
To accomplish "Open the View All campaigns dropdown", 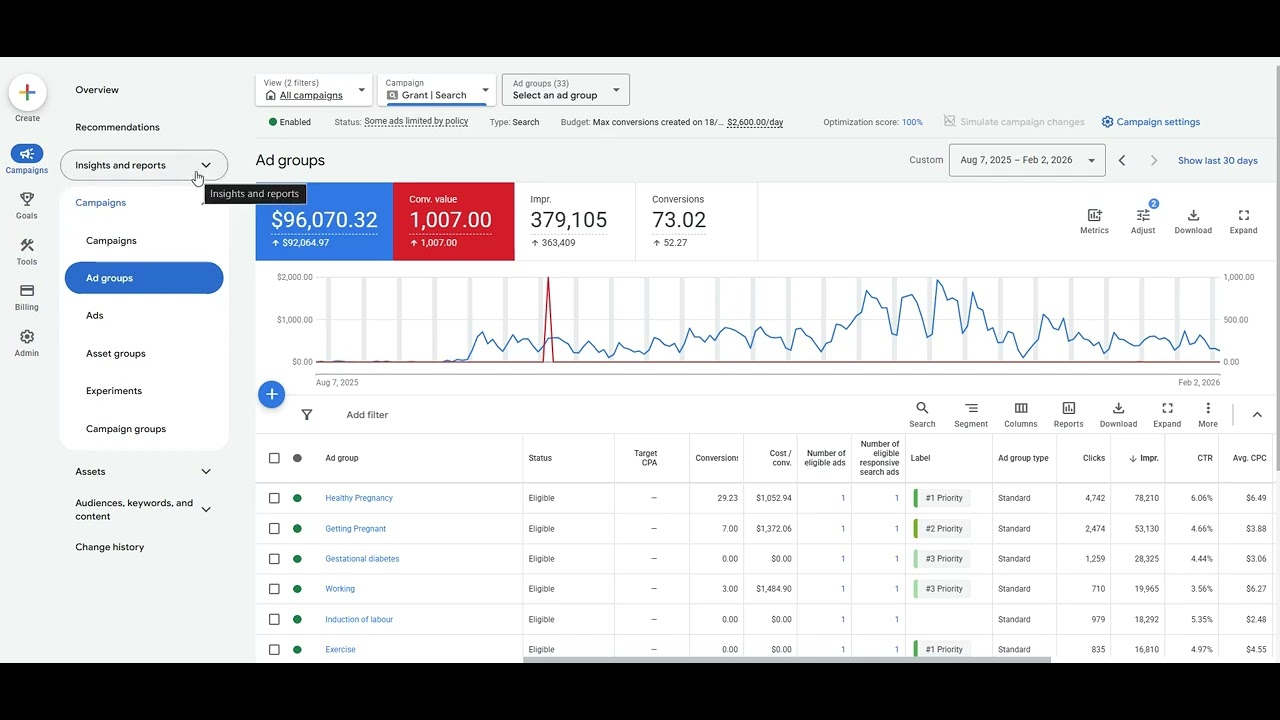I will tap(314, 89).
